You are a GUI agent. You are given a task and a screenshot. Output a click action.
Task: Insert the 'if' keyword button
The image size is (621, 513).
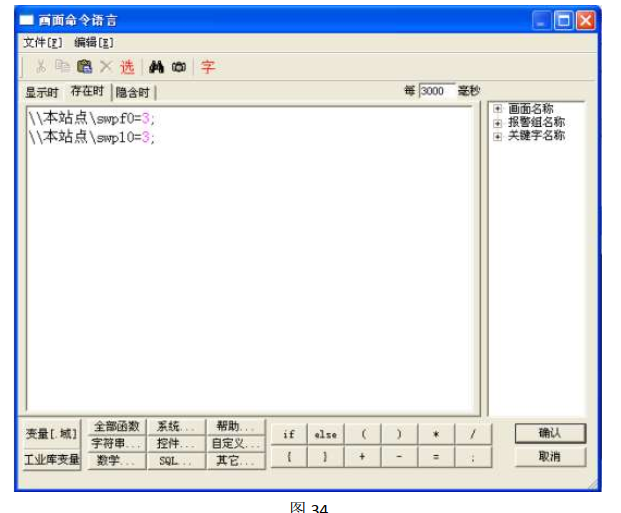click(x=288, y=434)
